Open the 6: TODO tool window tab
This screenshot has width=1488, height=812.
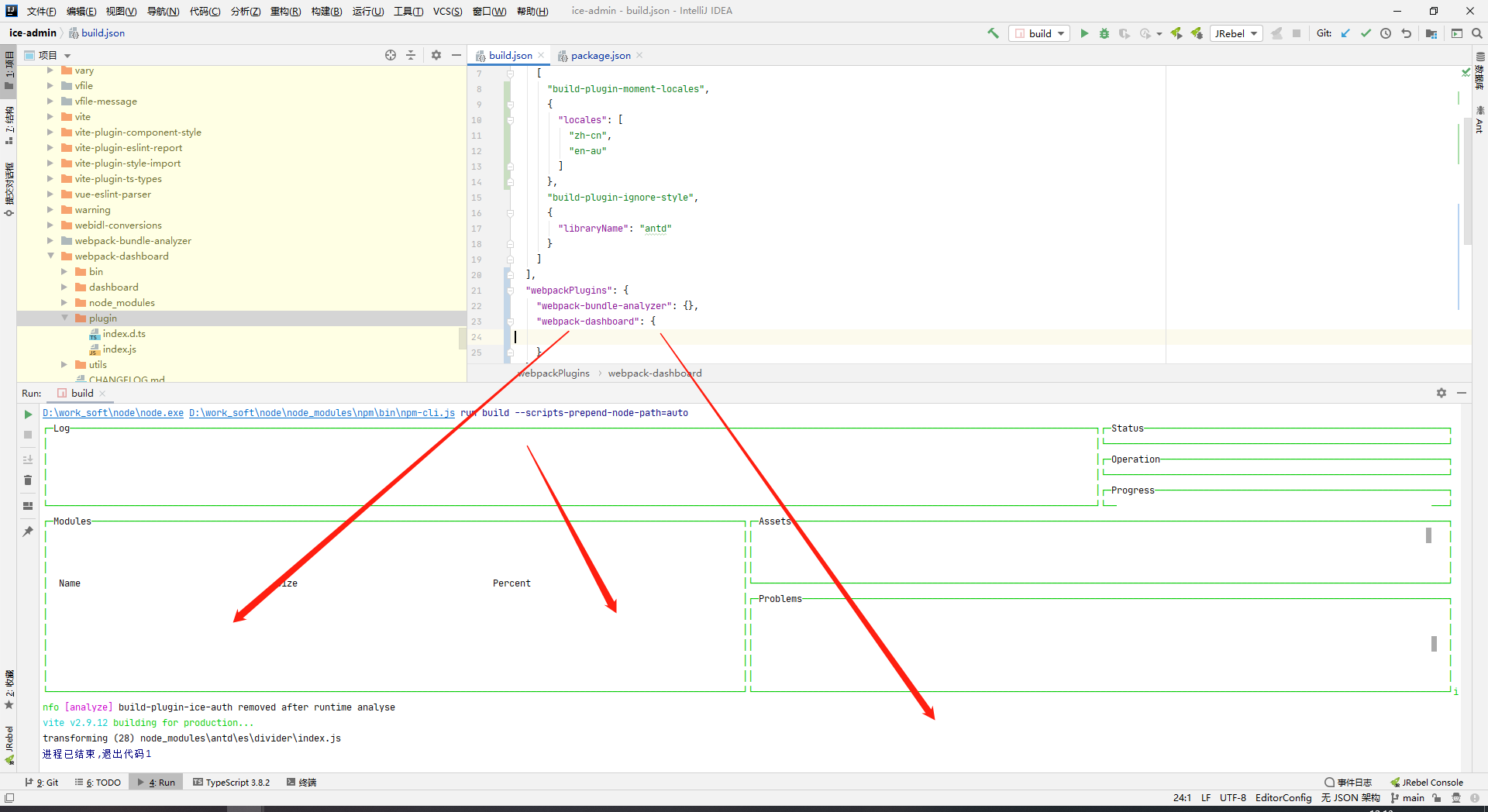(98, 783)
